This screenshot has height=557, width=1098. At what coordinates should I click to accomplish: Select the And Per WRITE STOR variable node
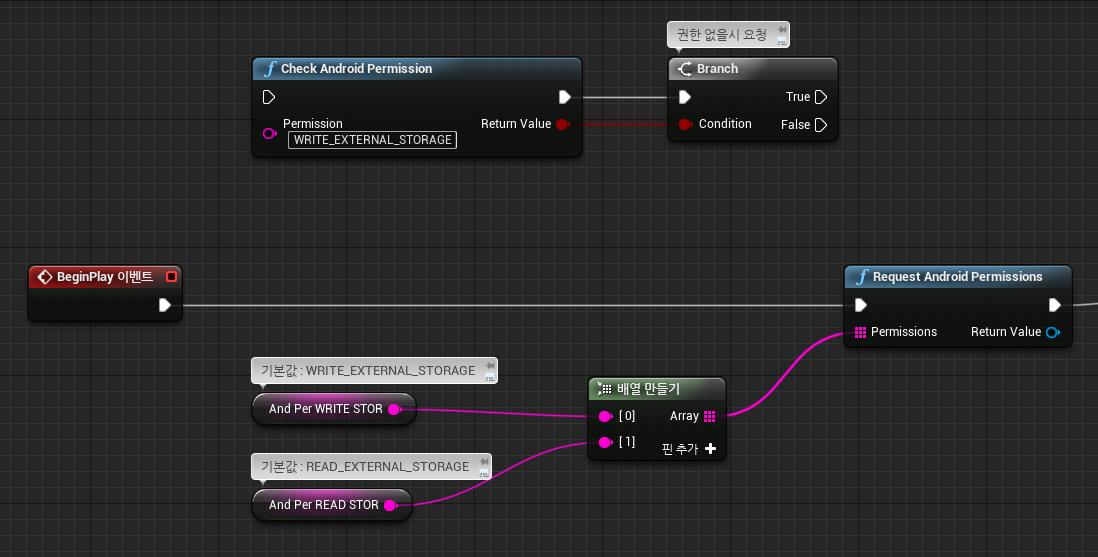click(333, 408)
